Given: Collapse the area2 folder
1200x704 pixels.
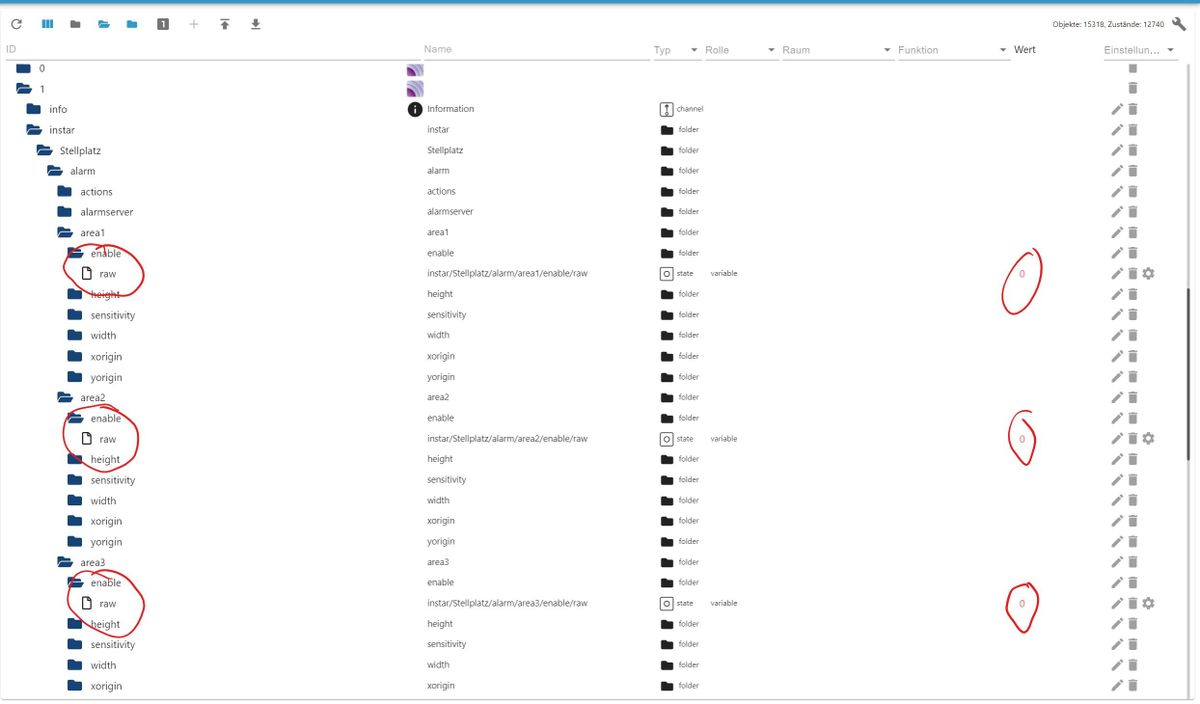Looking at the screenshot, I should point(66,398).
